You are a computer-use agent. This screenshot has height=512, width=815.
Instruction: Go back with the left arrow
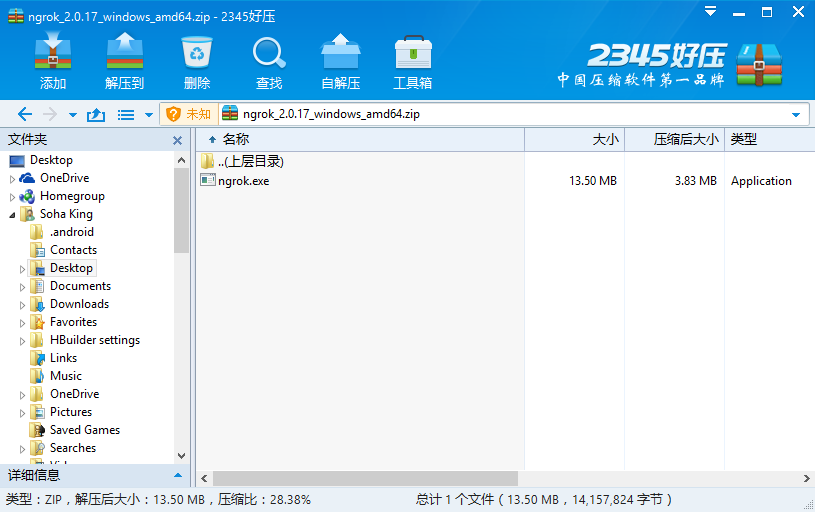pyautogui.click(x=24, y=114)
